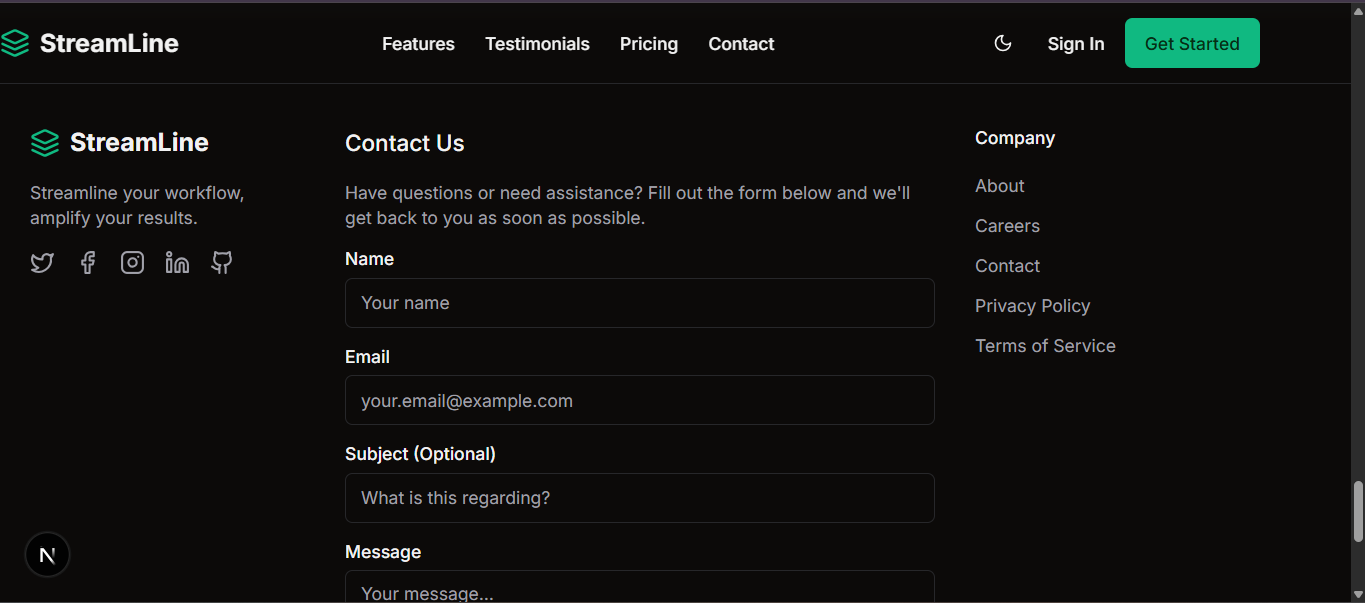1365x603 pixels.
Task: Click the GitHub icon
Action: (222, 263)
